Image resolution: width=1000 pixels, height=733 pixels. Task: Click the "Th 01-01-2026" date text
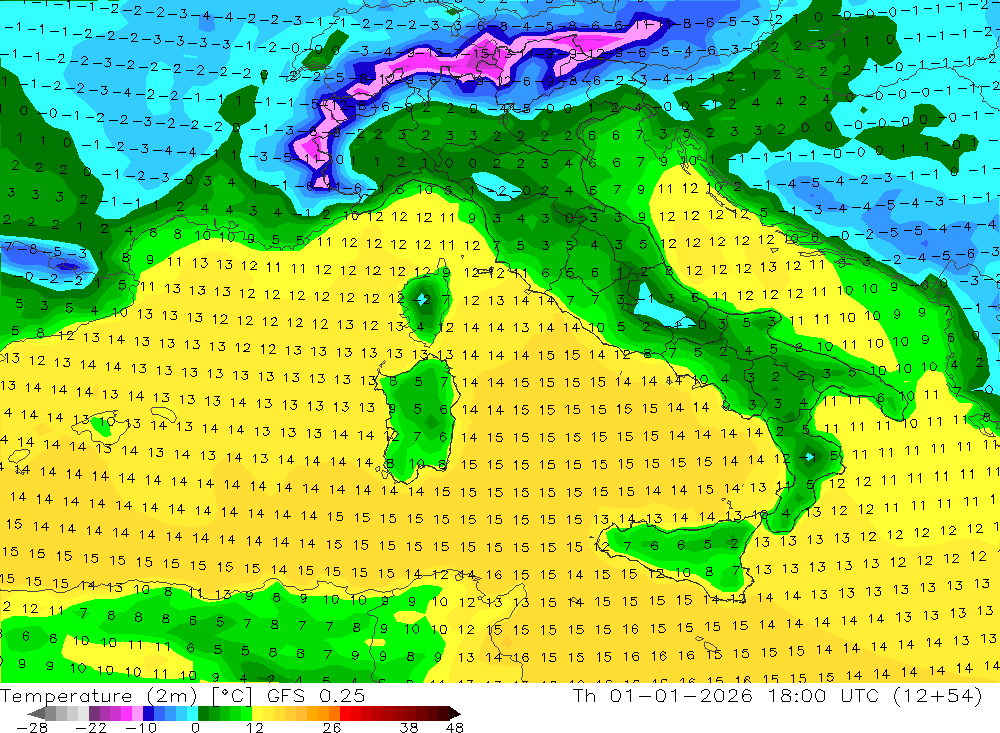pyautogui.click(x=662, y=695)
